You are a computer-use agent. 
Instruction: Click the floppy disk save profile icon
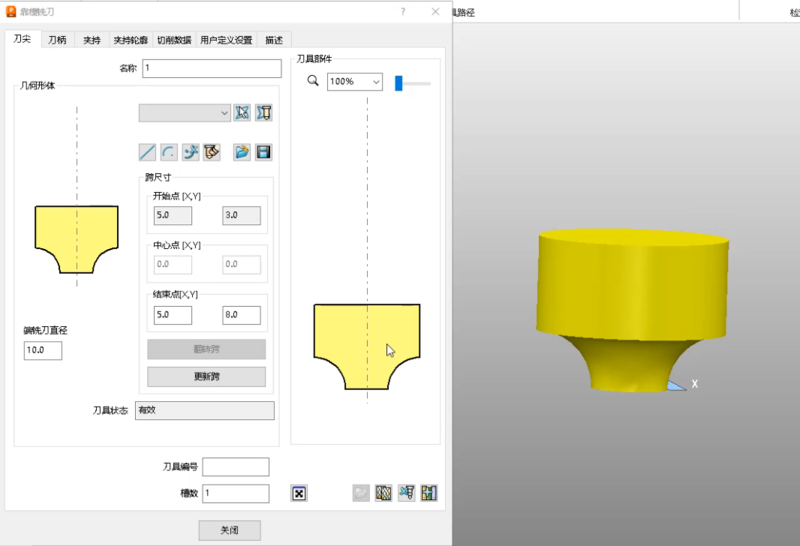(264, 152)
